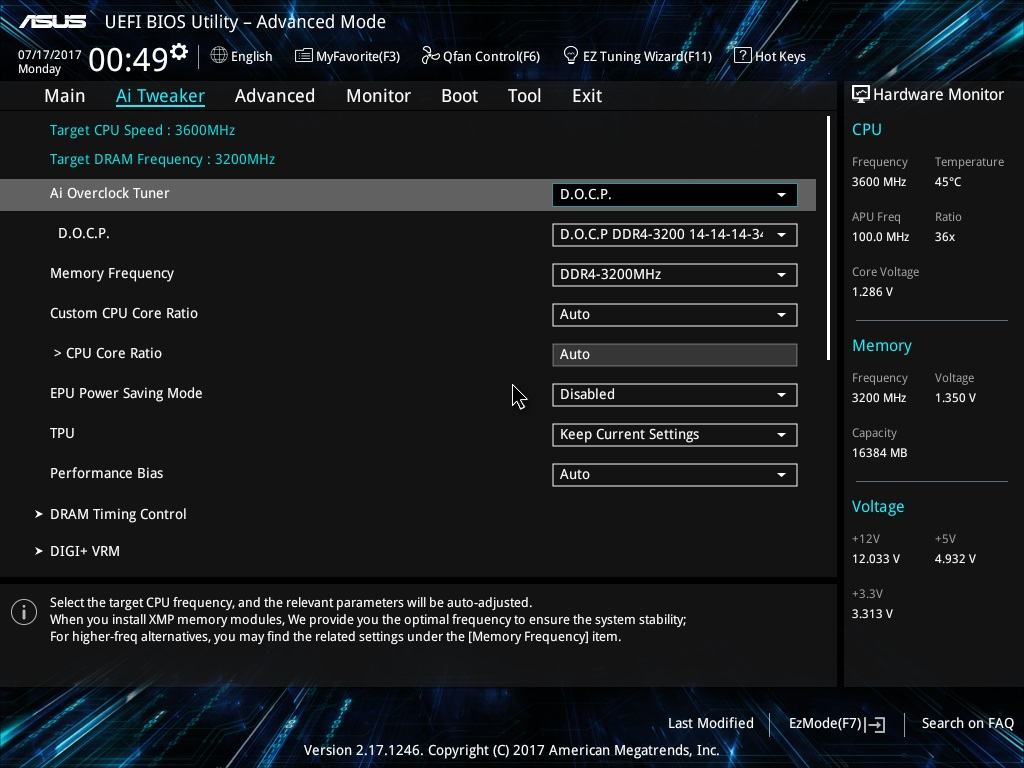The image size is (1024, 768).
Task: Click the EZ Tuning Wizard bulb icon
Action: [x=570, y=56]
